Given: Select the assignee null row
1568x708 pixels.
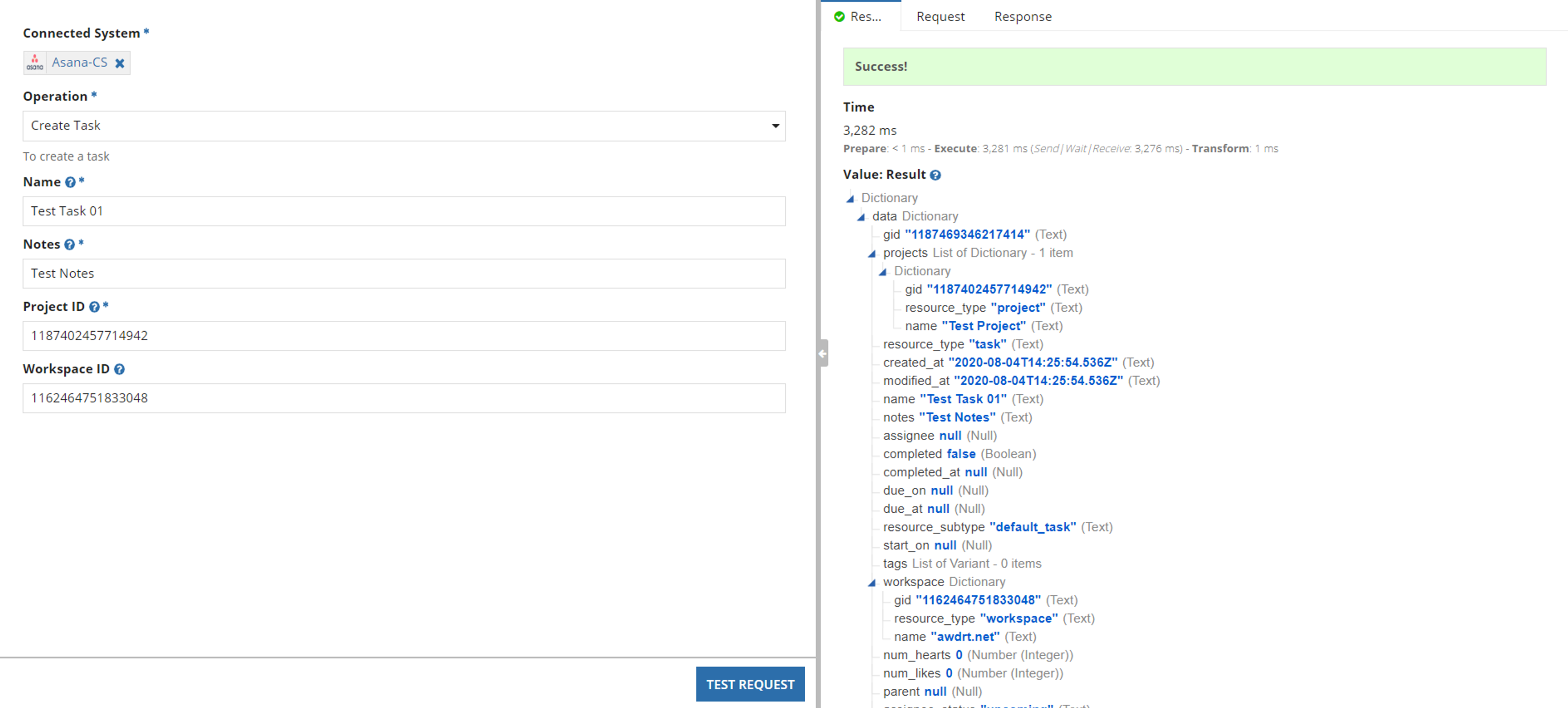Looking at the screenshot, I should 940,435.
